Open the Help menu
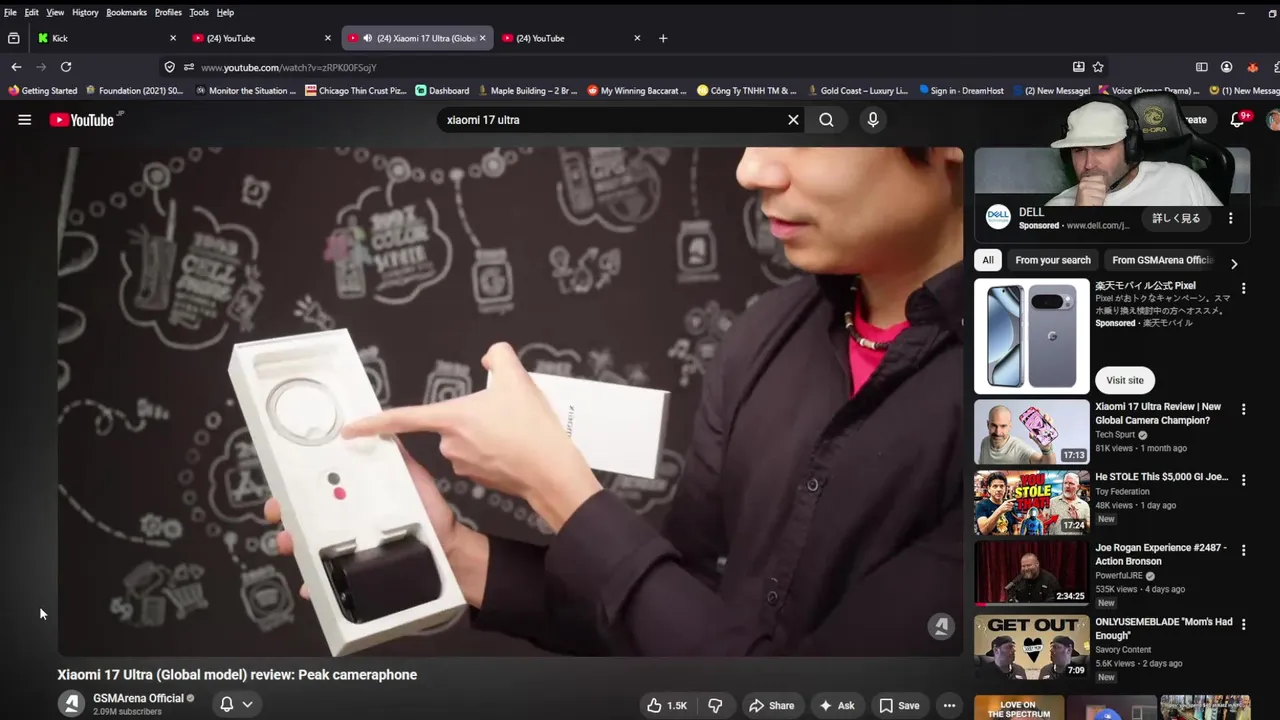Image resolution: width=1280 pixels, height=720 pixels. (x=225, y=12)
